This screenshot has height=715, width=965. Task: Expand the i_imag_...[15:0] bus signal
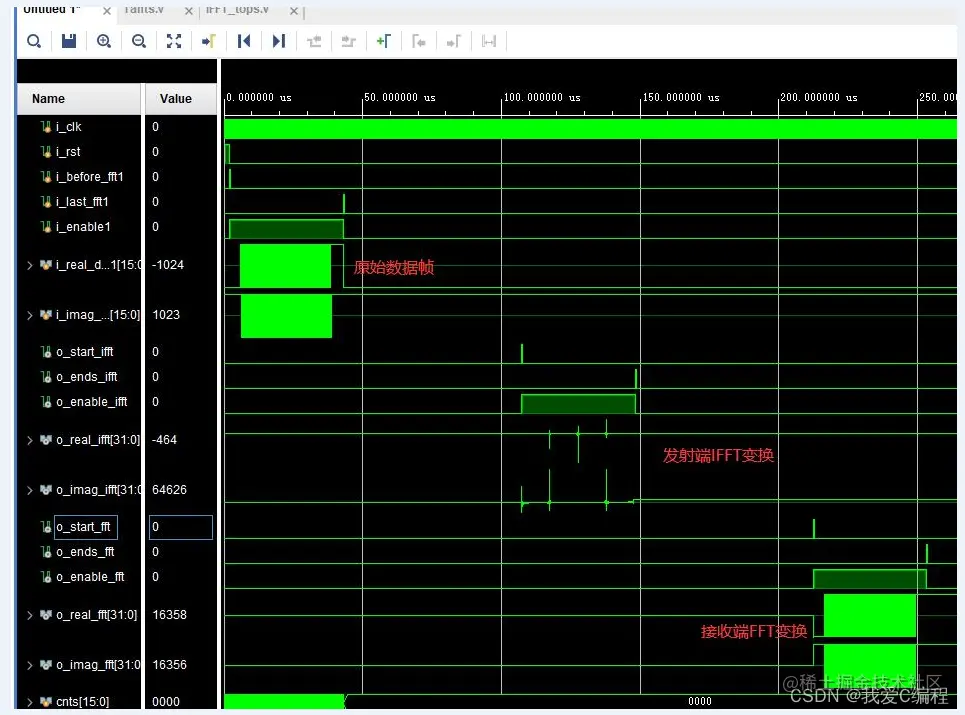coord(30,315)
